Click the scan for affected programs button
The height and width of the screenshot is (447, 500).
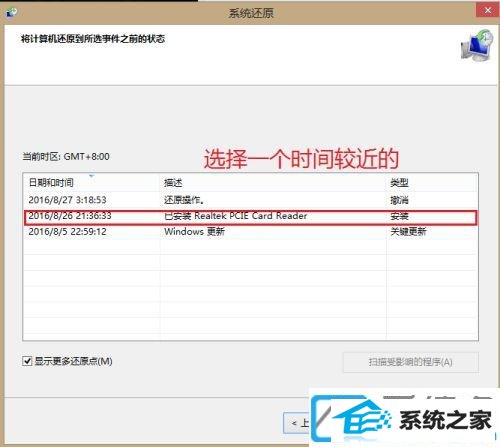pyautogui.click(x=410, y=362)
